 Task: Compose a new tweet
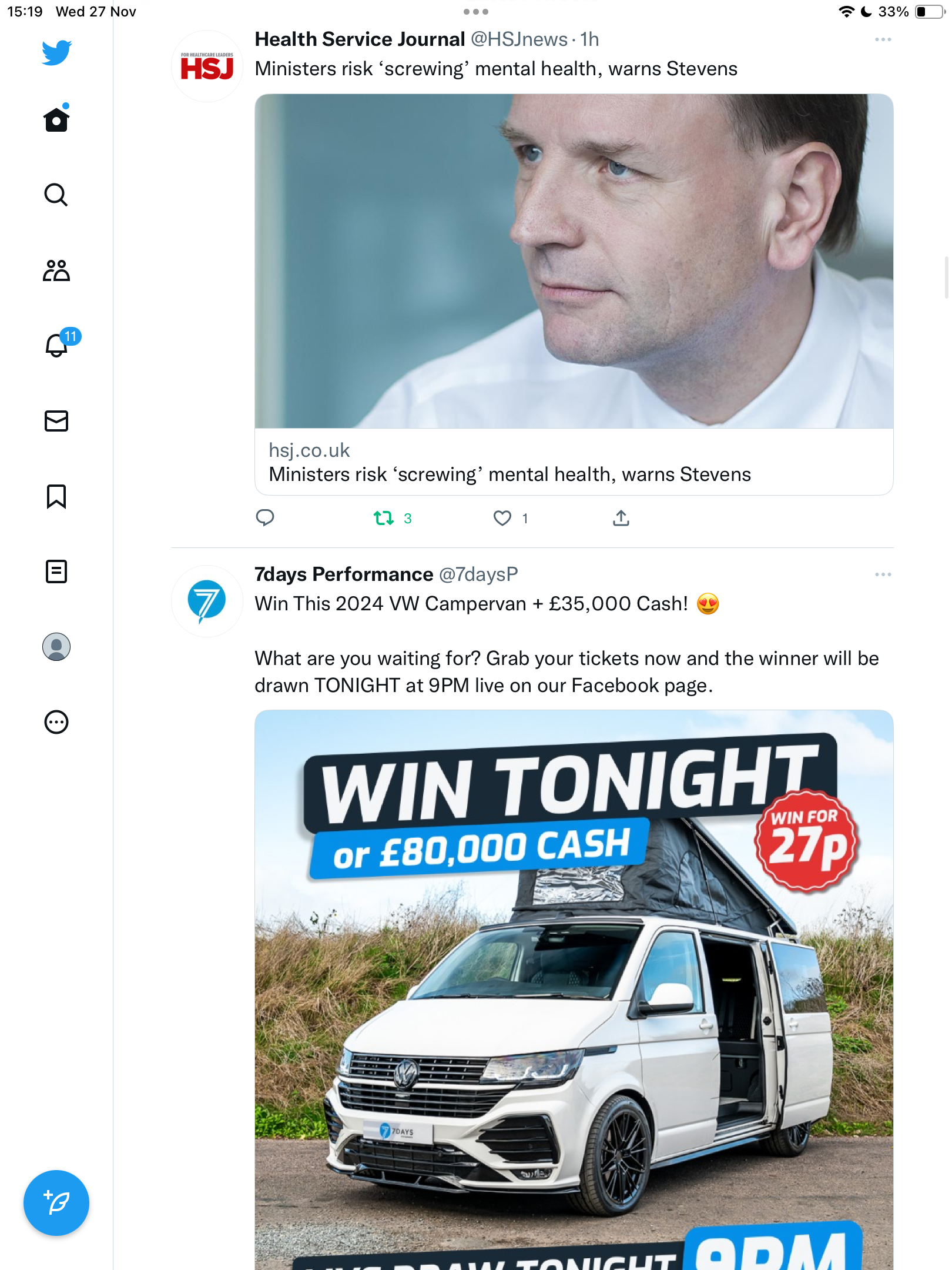(x=56, y=1203)
